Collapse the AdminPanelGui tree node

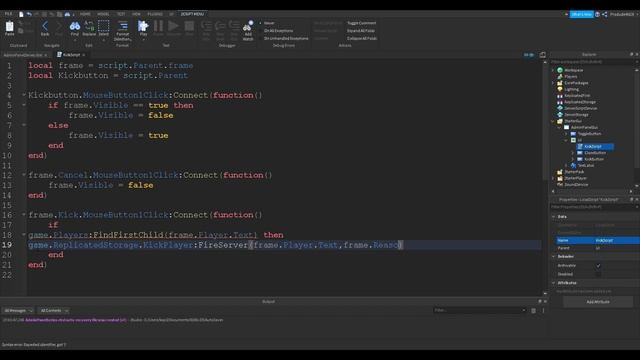(x=560, y=127)
